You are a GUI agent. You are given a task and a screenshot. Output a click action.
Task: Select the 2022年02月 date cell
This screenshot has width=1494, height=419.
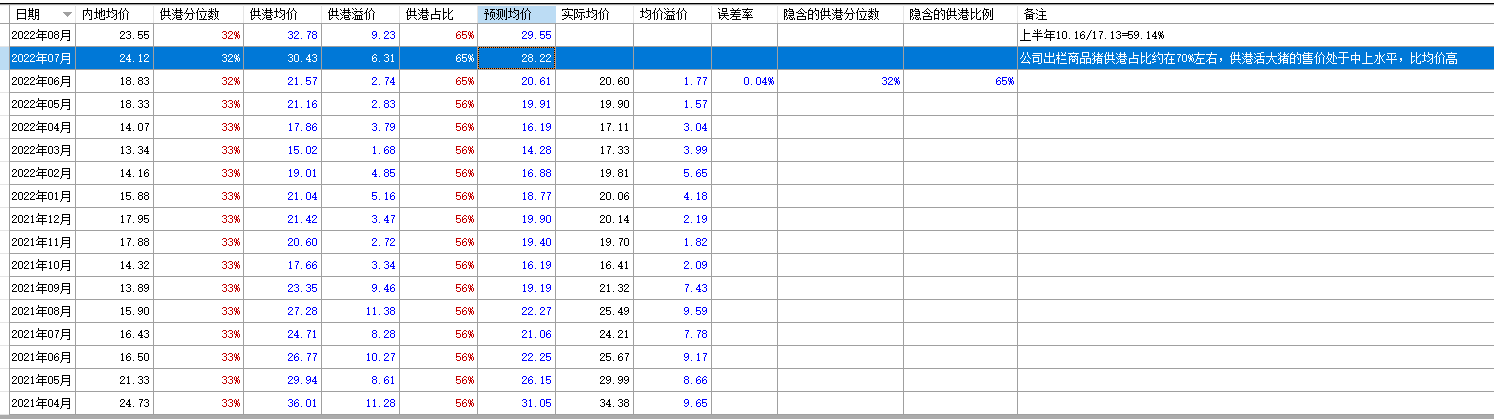(43, 173)
